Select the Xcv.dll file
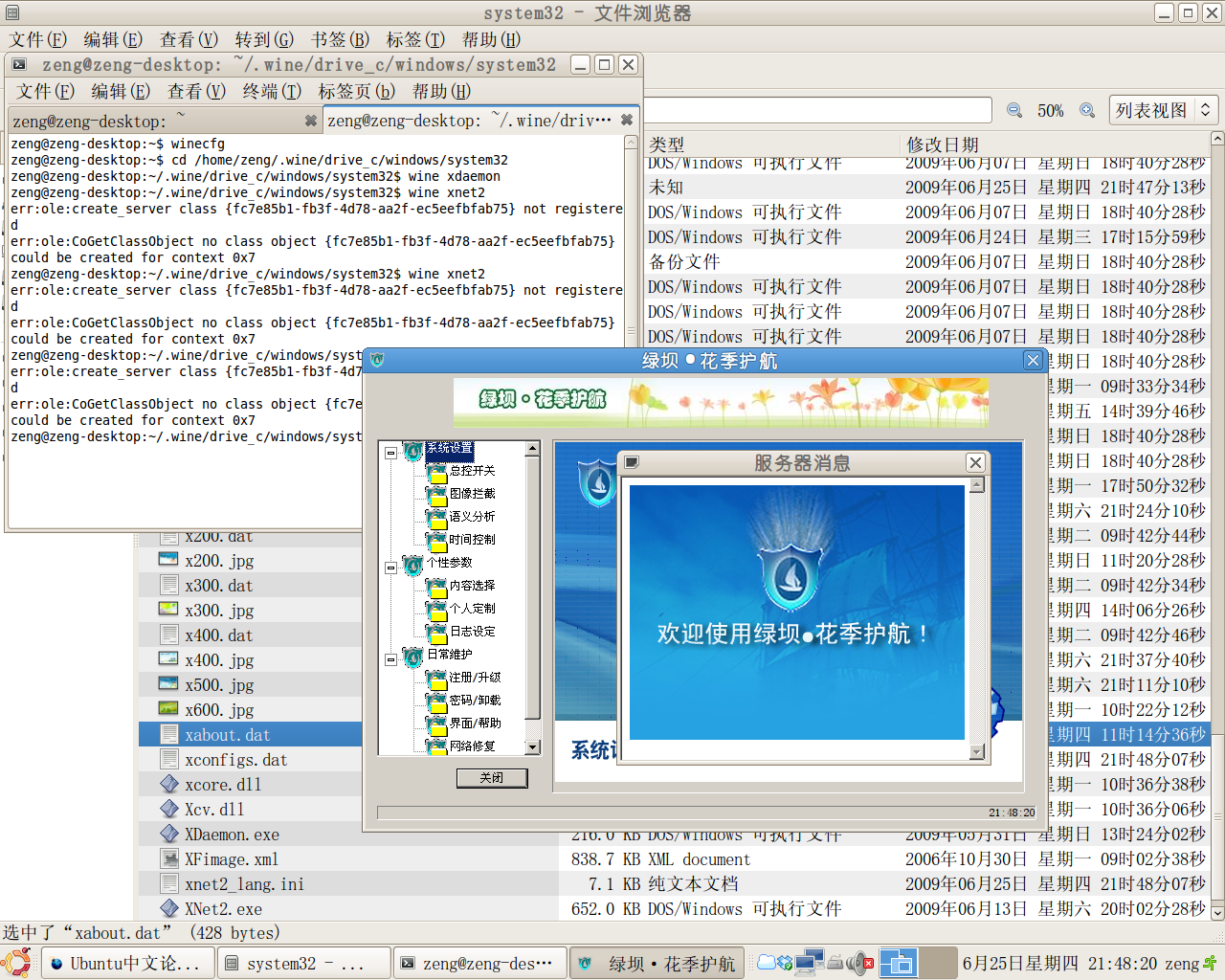Viewport: 1225px width, 980px height. click(x=214, y=809)
